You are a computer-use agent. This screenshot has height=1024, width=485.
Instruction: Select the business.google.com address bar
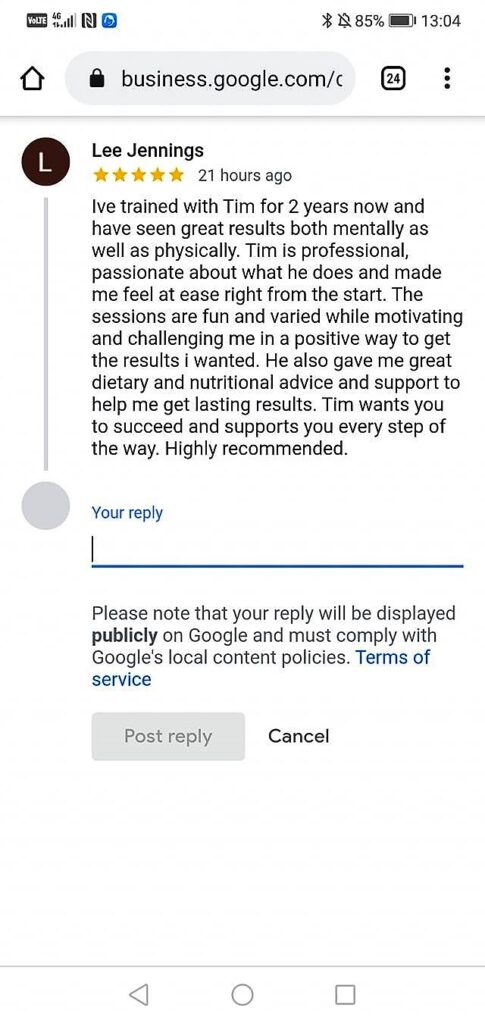point(210,79)
